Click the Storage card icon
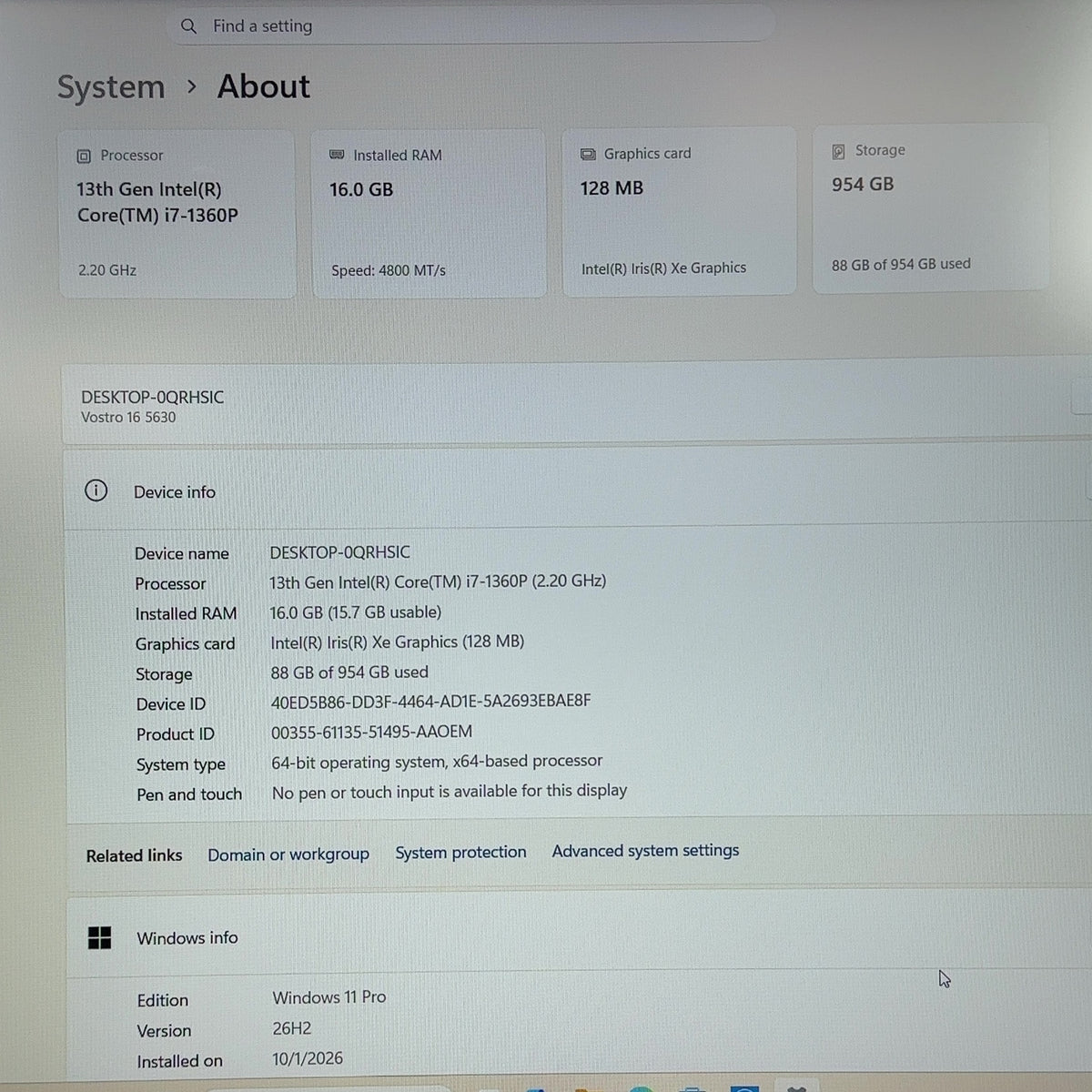 [838, 151]
